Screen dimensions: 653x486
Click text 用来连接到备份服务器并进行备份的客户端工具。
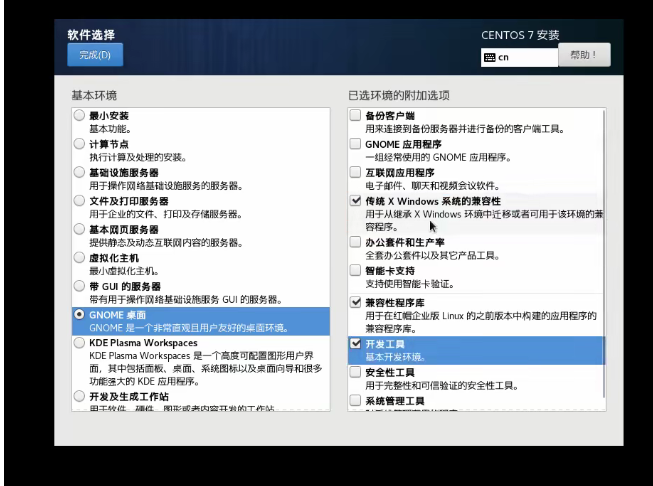(x=465, y=129)
